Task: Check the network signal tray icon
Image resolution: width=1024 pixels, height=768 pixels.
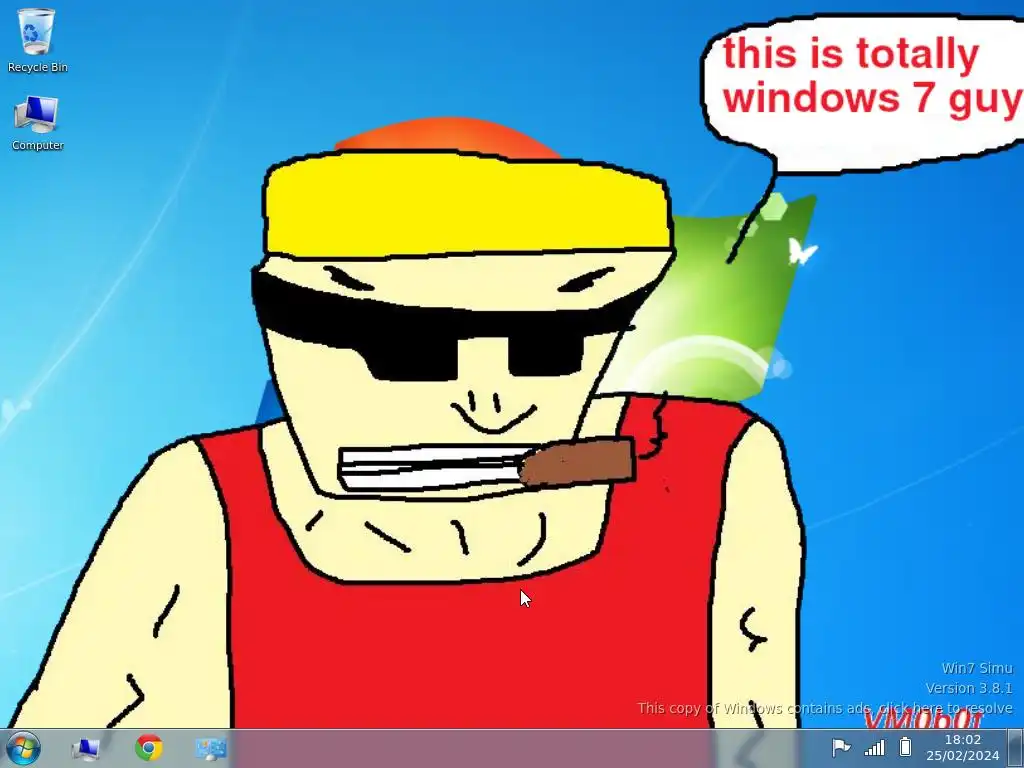Action: click(x=874, y=747)
